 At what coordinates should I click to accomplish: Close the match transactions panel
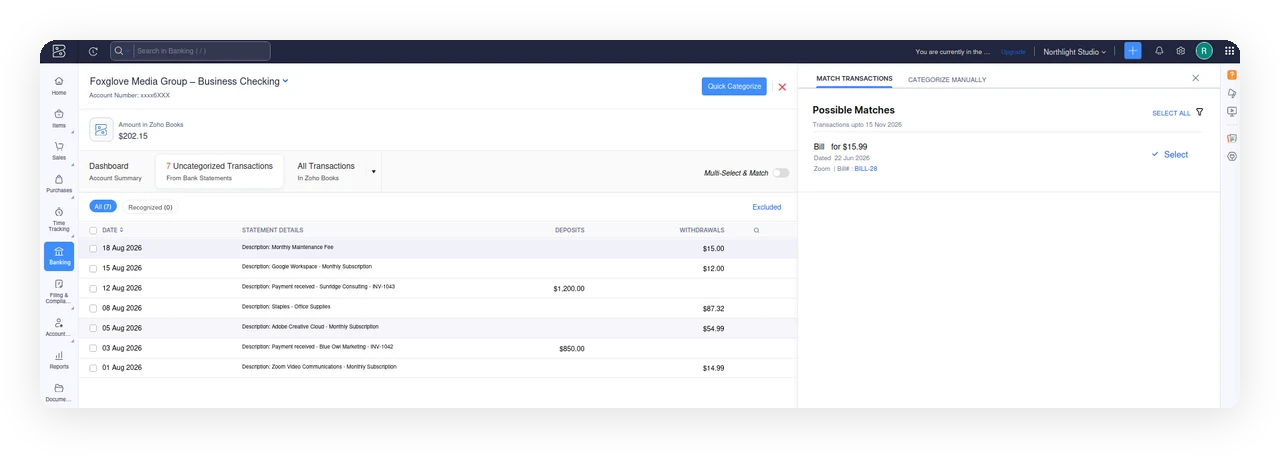1195,78
